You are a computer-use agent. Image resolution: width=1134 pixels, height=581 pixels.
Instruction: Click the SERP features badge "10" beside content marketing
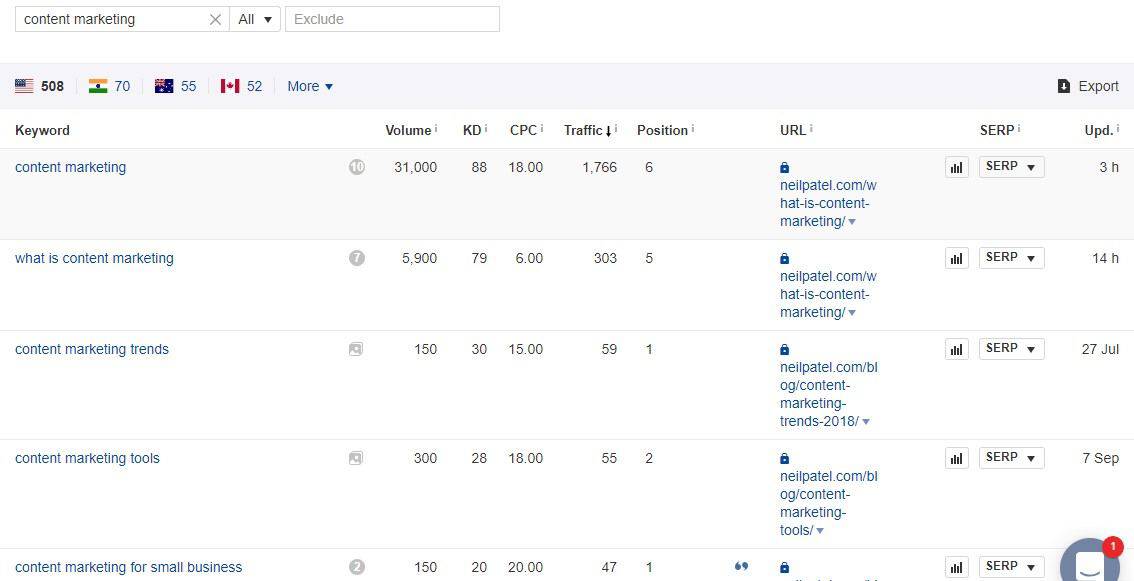coord(357,167)
